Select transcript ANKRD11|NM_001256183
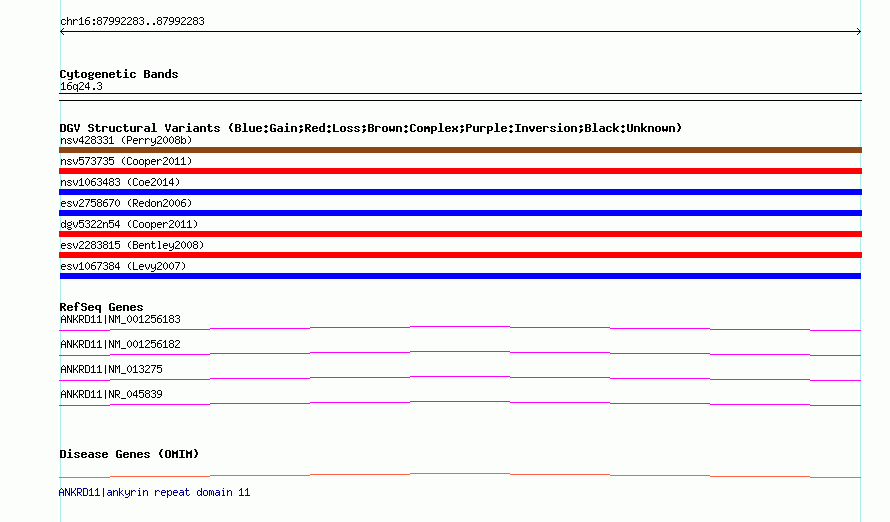890x522 pixels. coord(120,319)
